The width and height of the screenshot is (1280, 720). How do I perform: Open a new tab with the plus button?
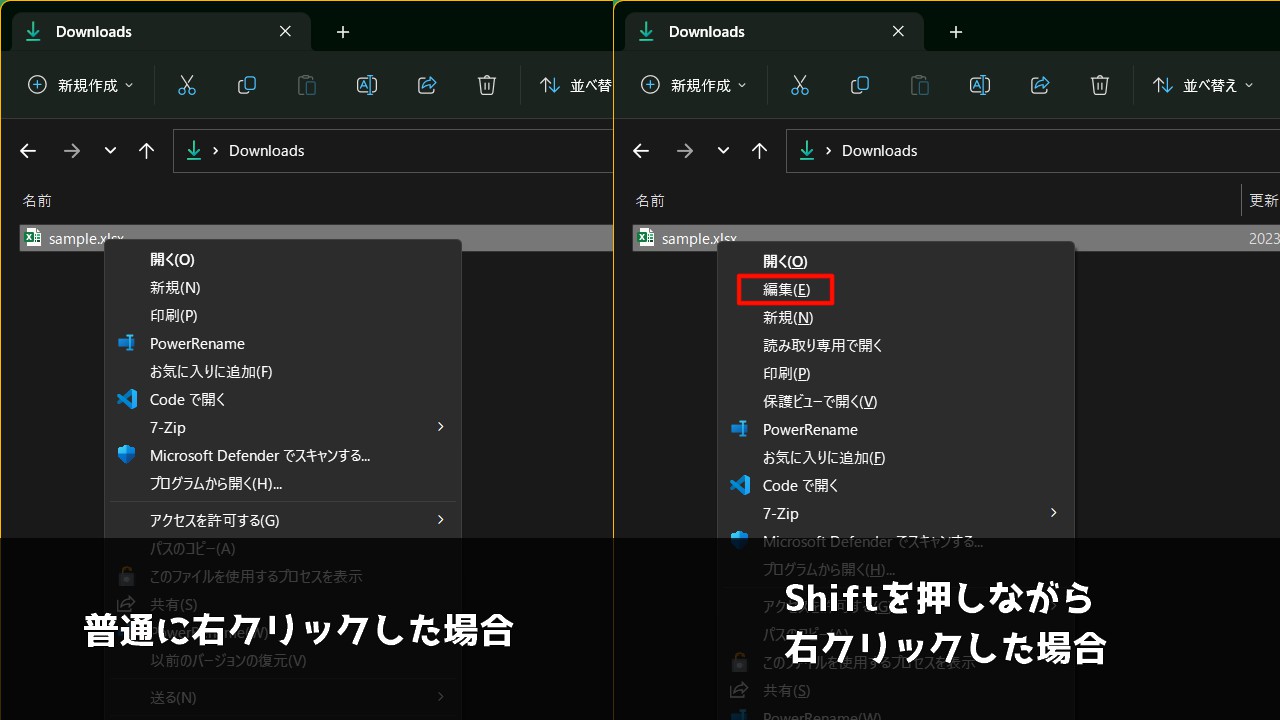point(343,31)
